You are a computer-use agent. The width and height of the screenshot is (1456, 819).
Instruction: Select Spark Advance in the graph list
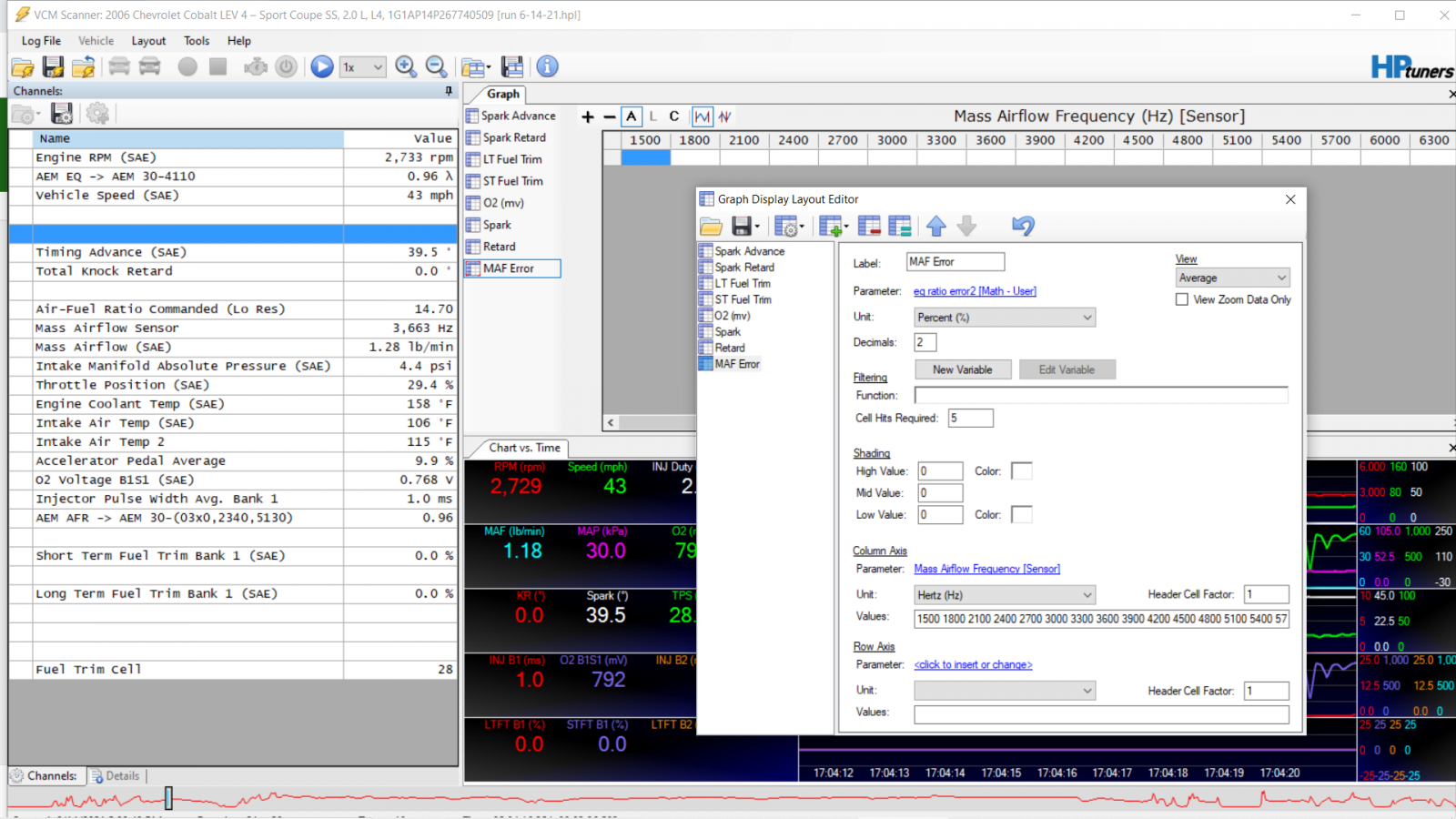pos(518,116)
